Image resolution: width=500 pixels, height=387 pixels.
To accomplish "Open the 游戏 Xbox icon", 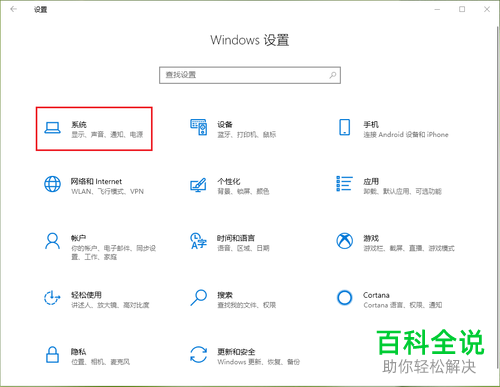I will [x=345, y=241].
